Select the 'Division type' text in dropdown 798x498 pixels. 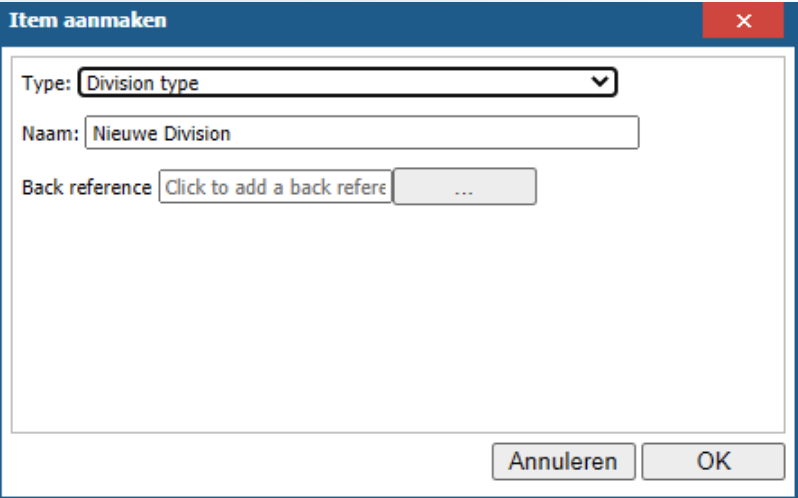coord(141,83)
